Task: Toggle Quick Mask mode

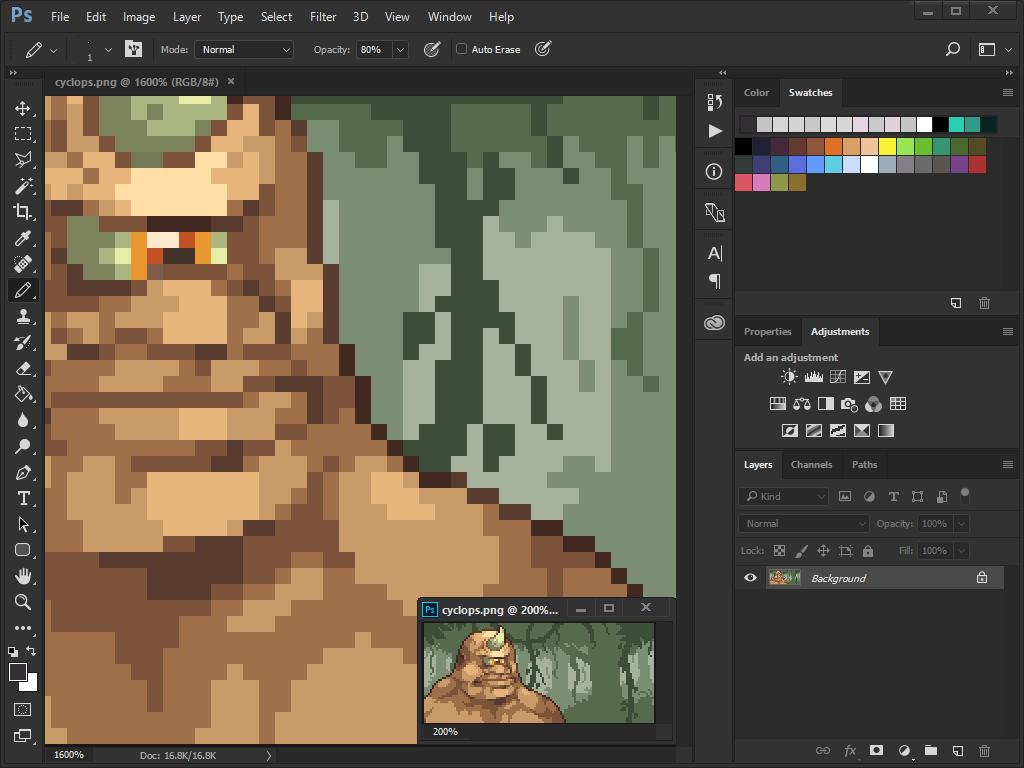Action: (22, 709)
